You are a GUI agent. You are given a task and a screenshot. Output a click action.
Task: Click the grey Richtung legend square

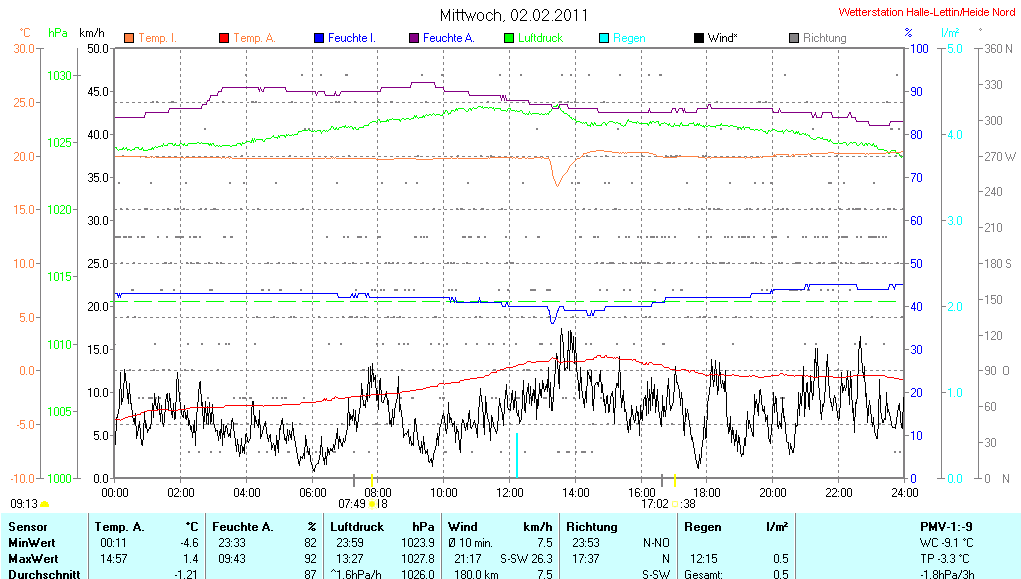click(793, 38)
